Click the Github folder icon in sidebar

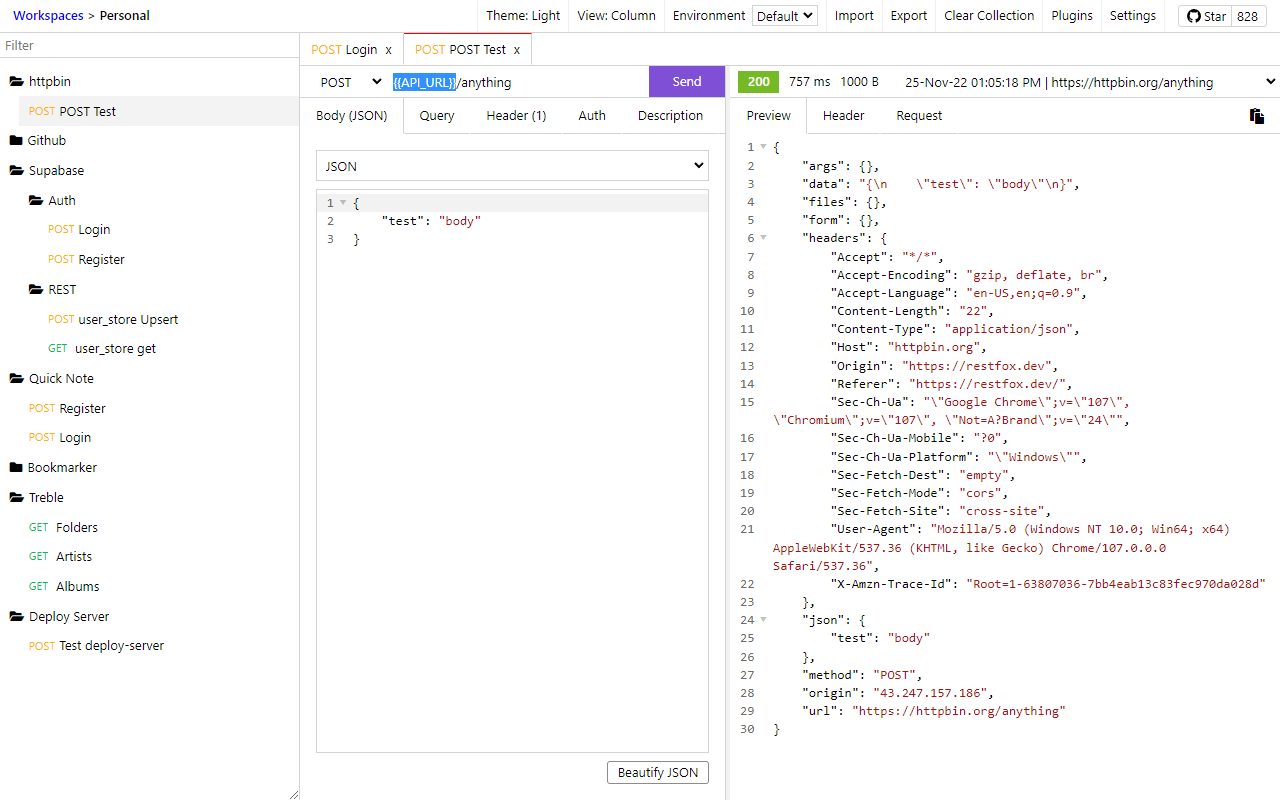[16, 141]
